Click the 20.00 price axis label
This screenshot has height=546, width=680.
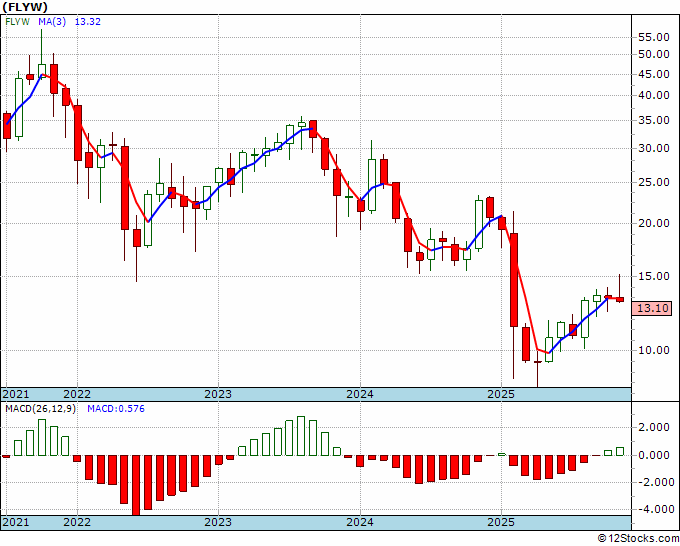coord(654,223)
